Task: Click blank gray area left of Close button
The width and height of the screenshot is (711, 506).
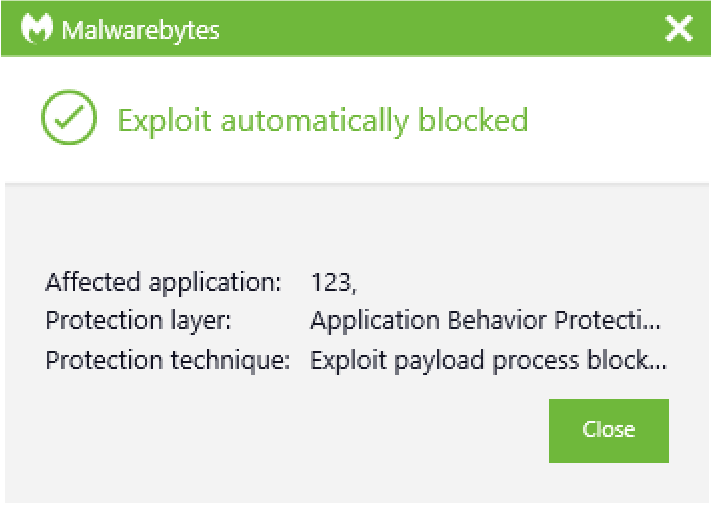Action: (300, 430)
